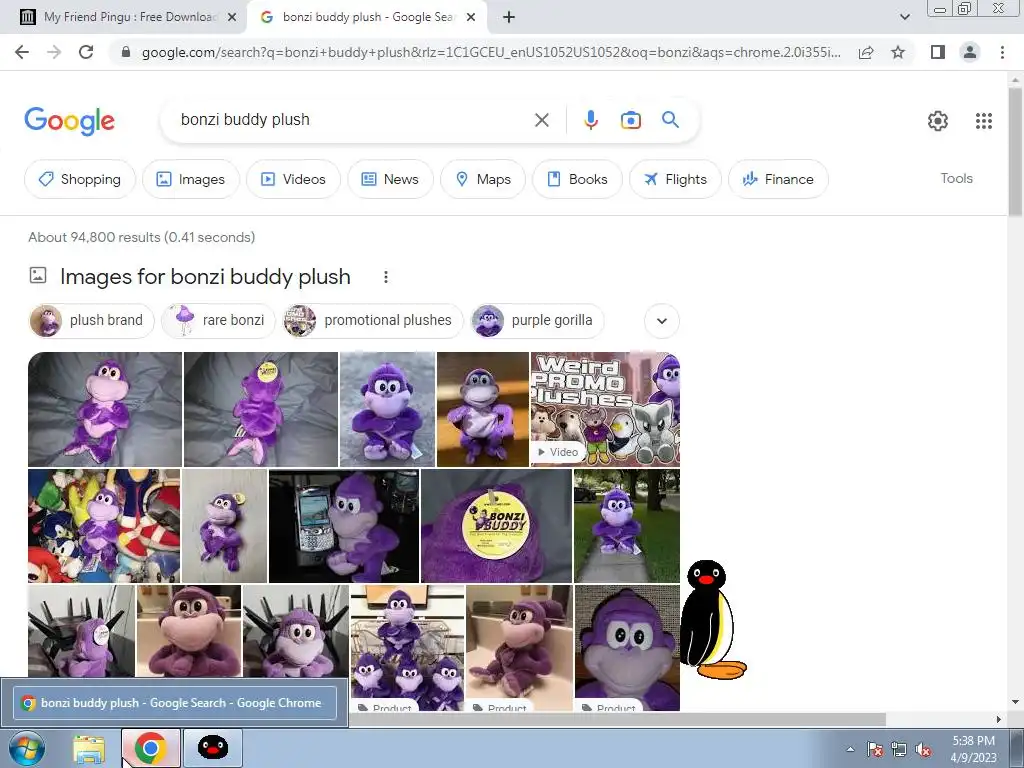The image size is (1024, 768).
Task: Bookmark this tab with the star icon
Action: point(898,52)
